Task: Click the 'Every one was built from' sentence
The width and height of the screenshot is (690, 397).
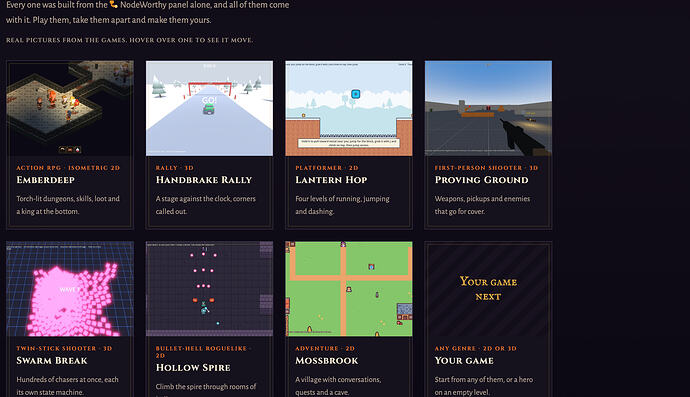Action: [148, 12]
